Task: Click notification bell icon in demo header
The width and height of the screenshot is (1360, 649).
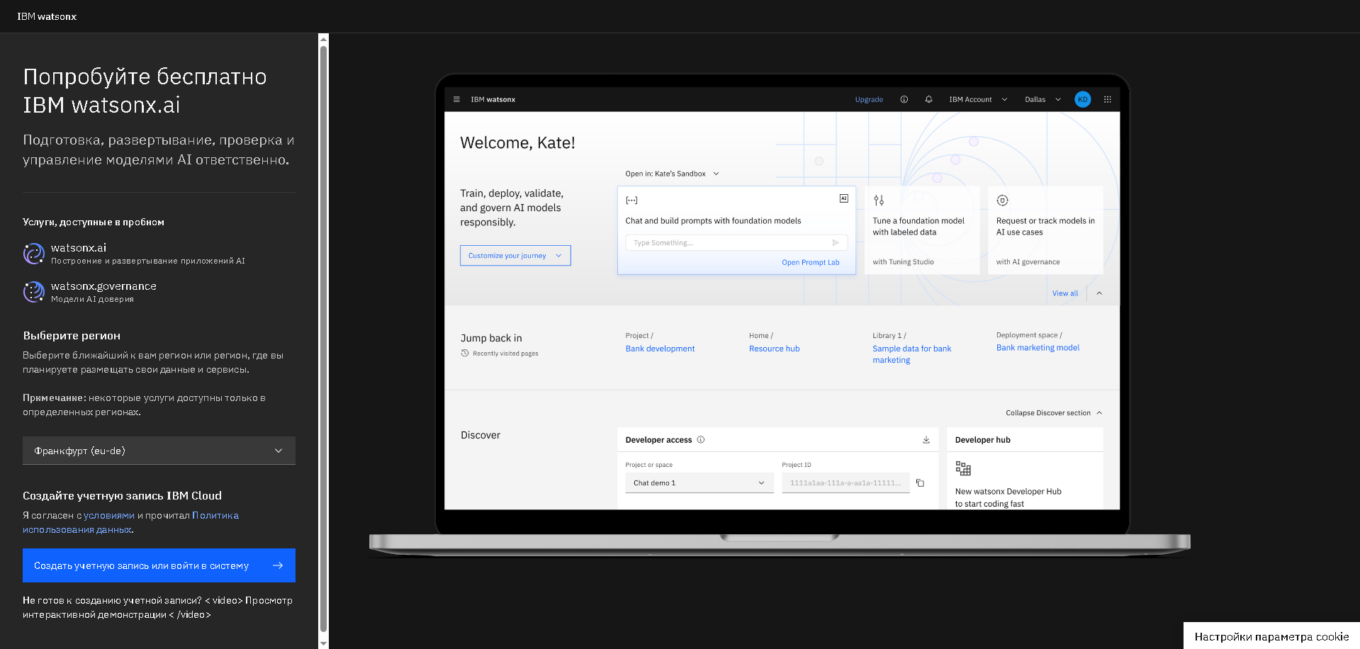Action: tap(929, 99)
